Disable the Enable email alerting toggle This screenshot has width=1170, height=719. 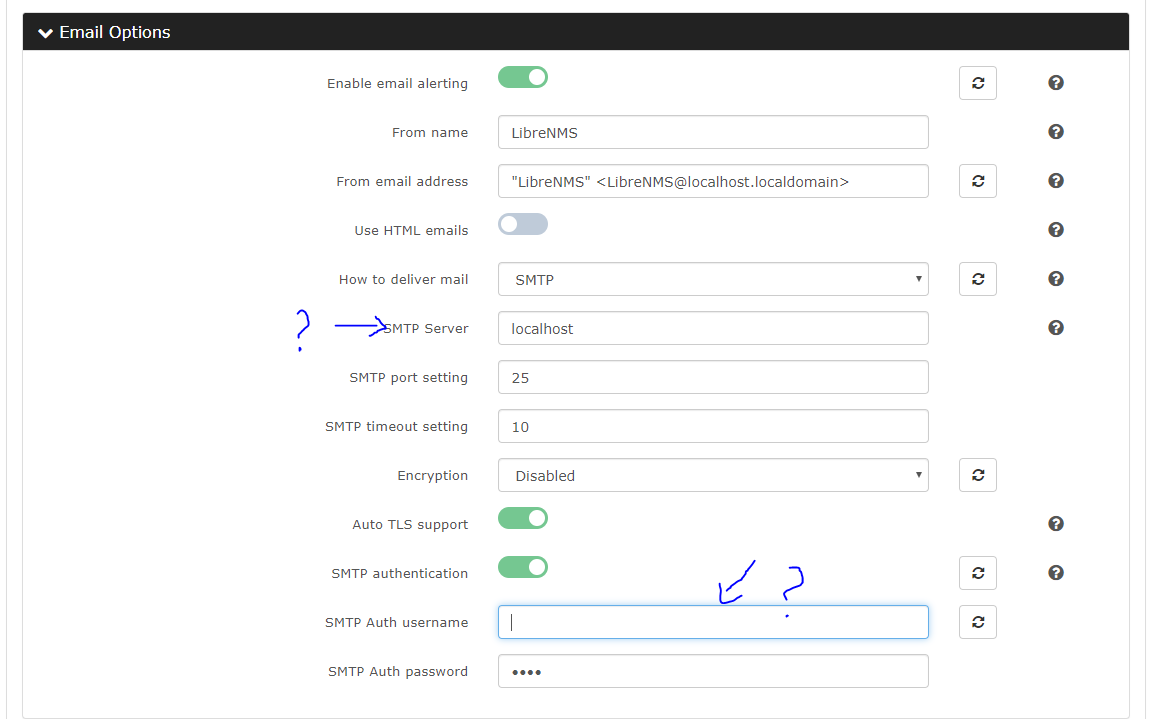[x=523, y=77]
